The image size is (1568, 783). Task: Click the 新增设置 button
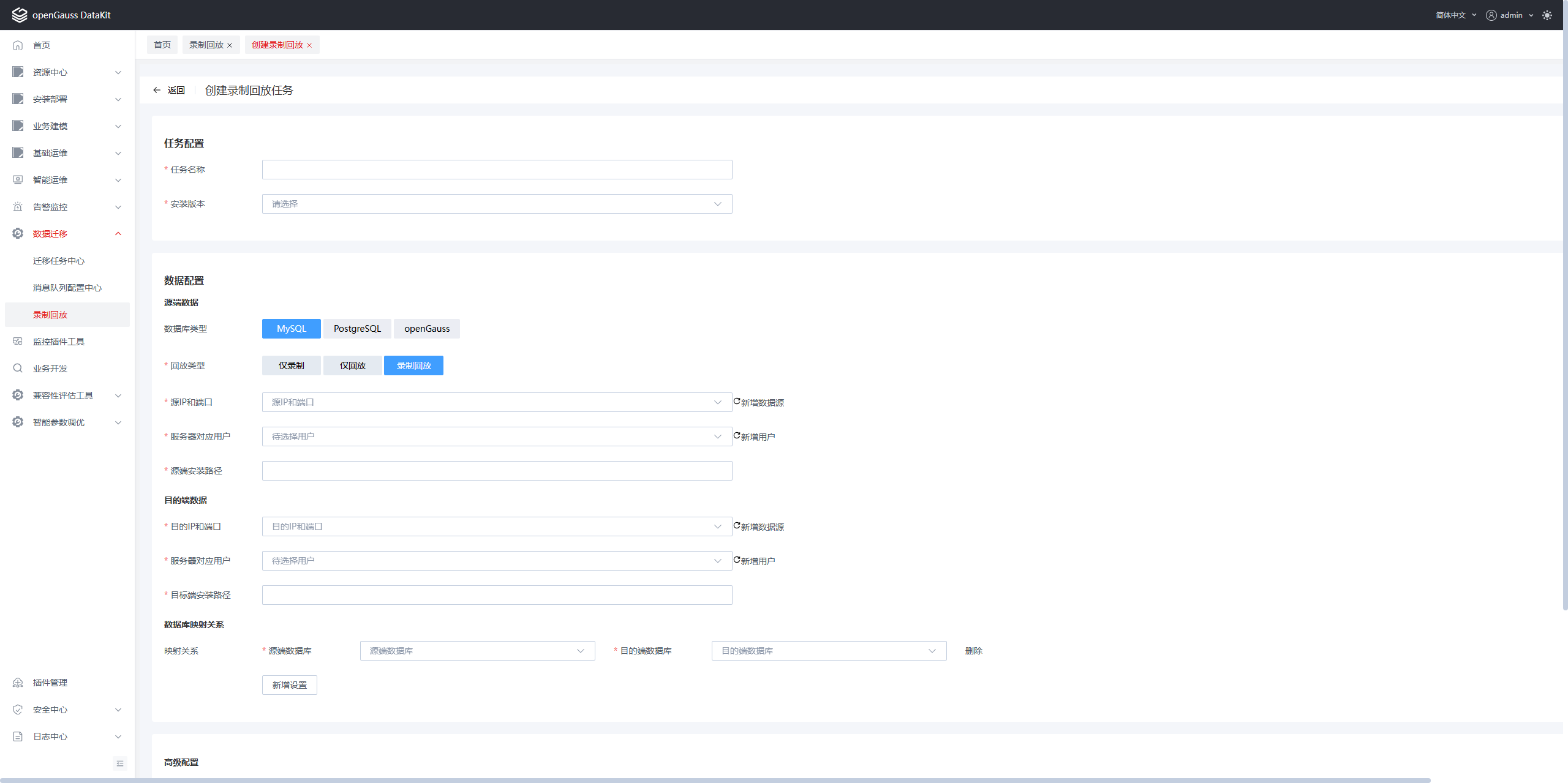[x=290, y=685]
